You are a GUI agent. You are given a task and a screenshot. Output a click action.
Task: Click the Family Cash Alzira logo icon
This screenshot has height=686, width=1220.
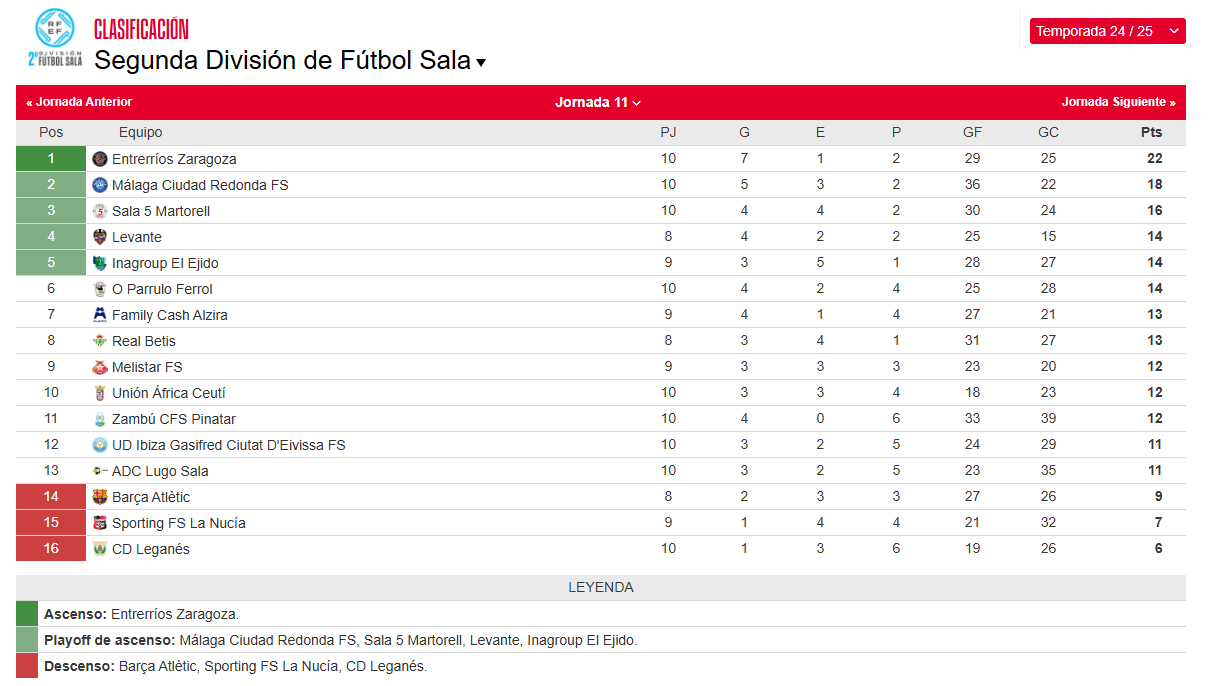[99, 315]
